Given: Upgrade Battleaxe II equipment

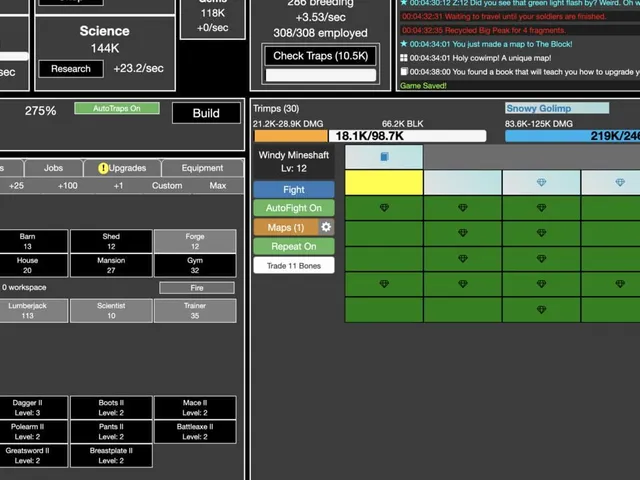Looking at the screenshot, I should point(195,431).
